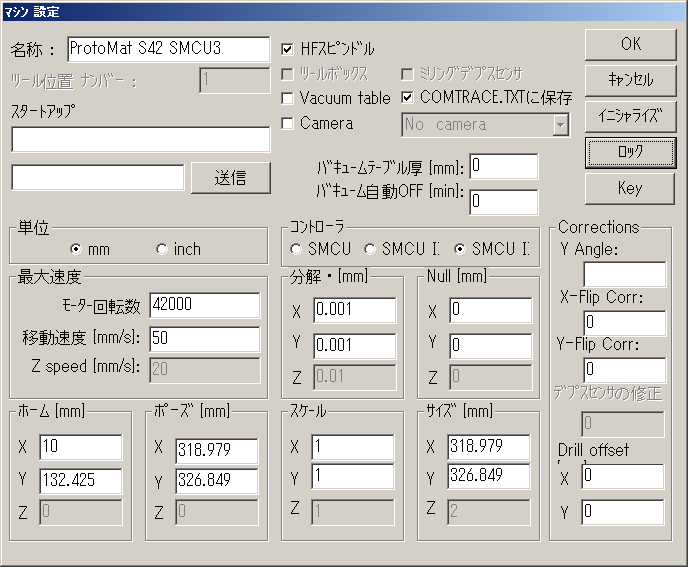Click the ポーズ X field showing 318.979
The height and width of the screenshot is (567, 688).
click(x=217, y=450)
